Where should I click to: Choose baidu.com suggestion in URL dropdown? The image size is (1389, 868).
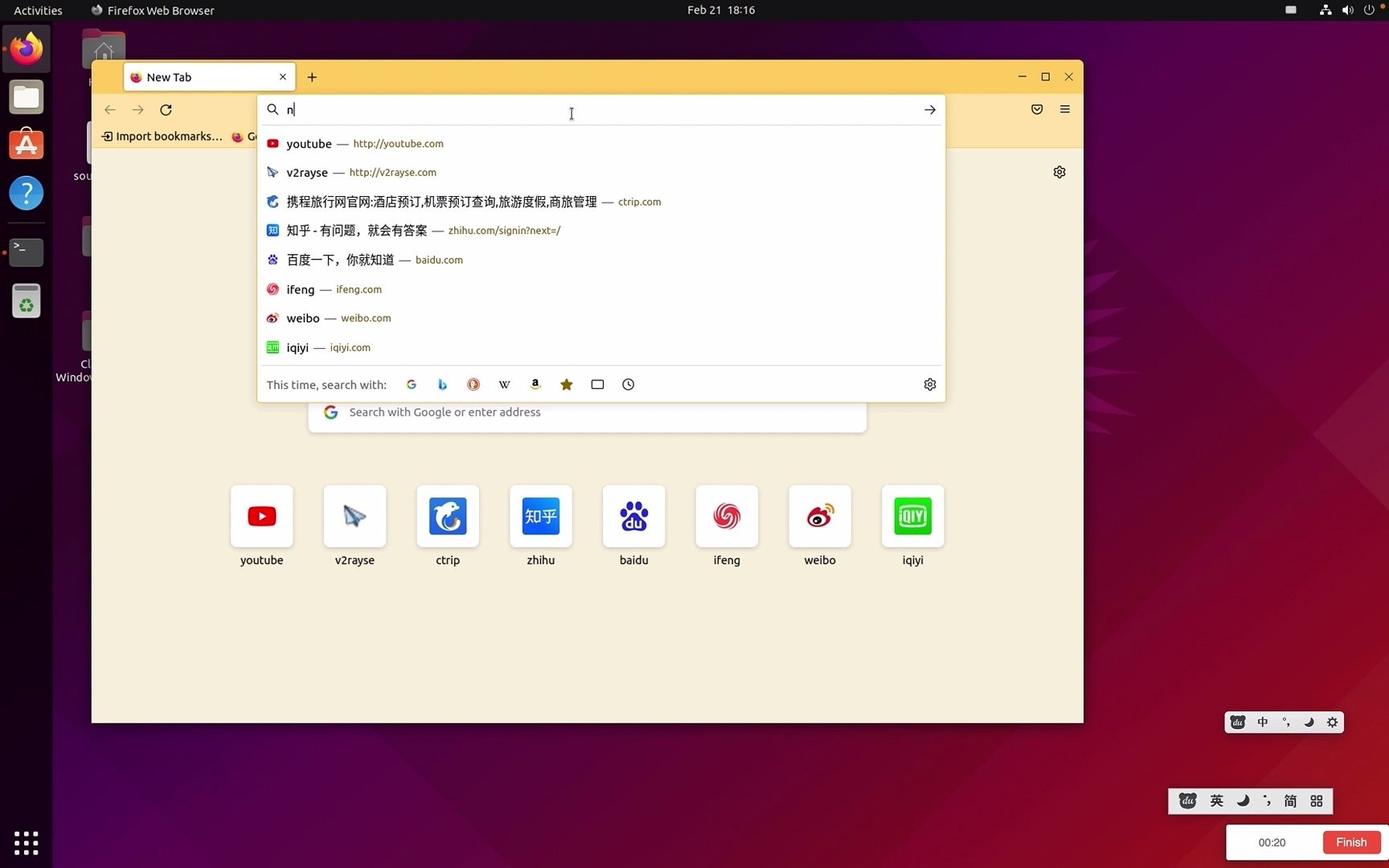pyautogui.click(x=601, y=260)
